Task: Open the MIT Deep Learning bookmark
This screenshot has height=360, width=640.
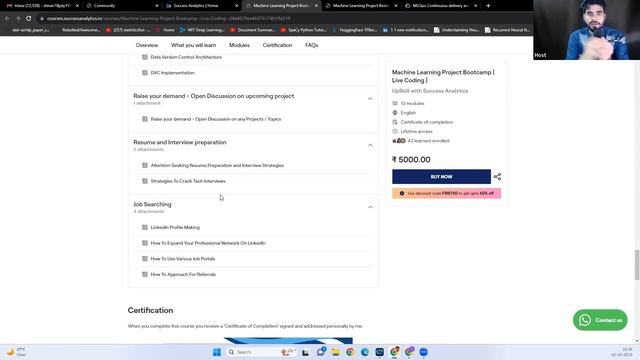Action: click(202, 30)
